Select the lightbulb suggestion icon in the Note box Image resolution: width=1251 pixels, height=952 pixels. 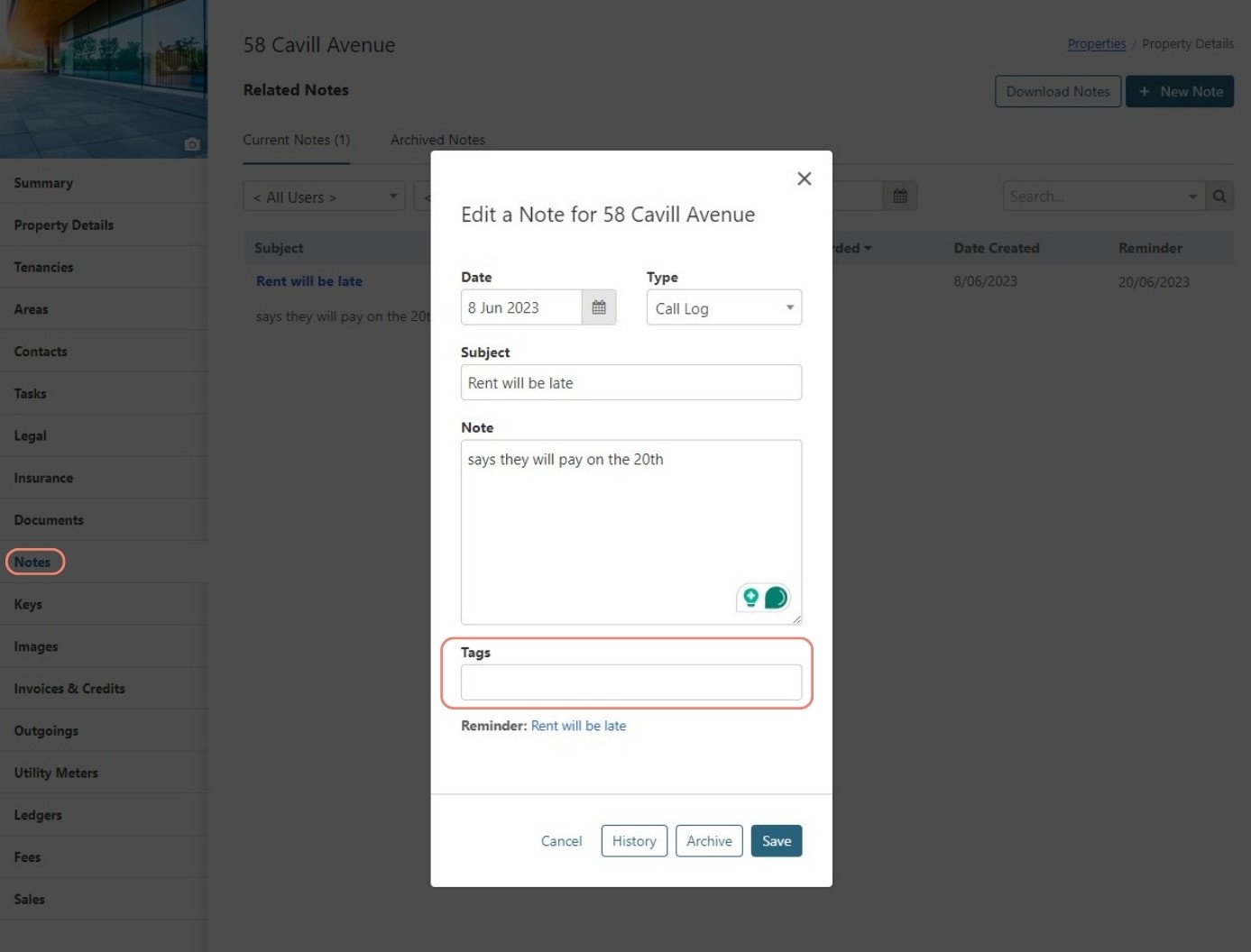coord(750,596)
